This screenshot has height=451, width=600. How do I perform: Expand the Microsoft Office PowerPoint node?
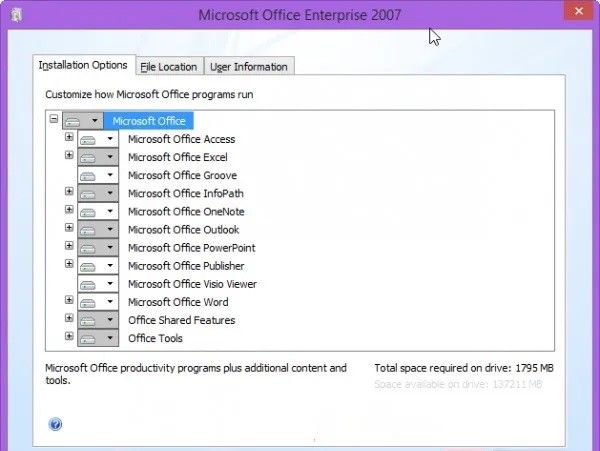click(69, 245)
